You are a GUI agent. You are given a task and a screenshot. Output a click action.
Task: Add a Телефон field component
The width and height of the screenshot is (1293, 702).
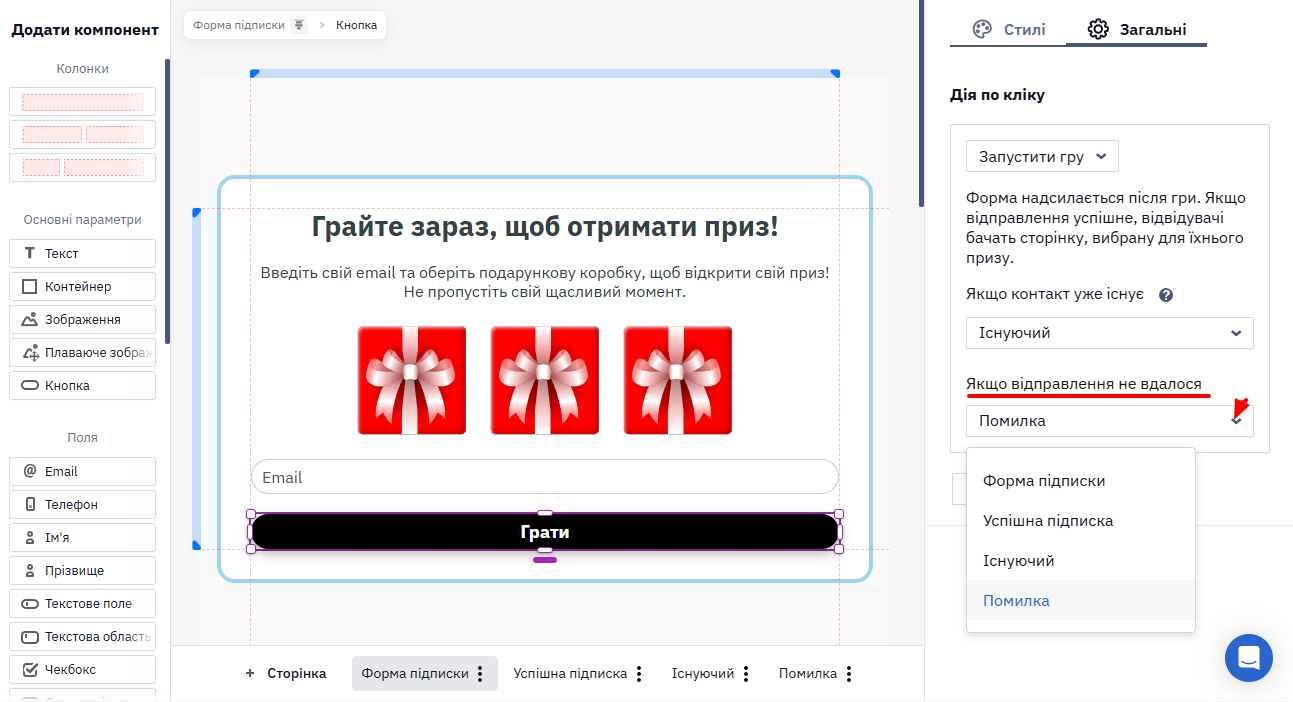tap(82, 504)
